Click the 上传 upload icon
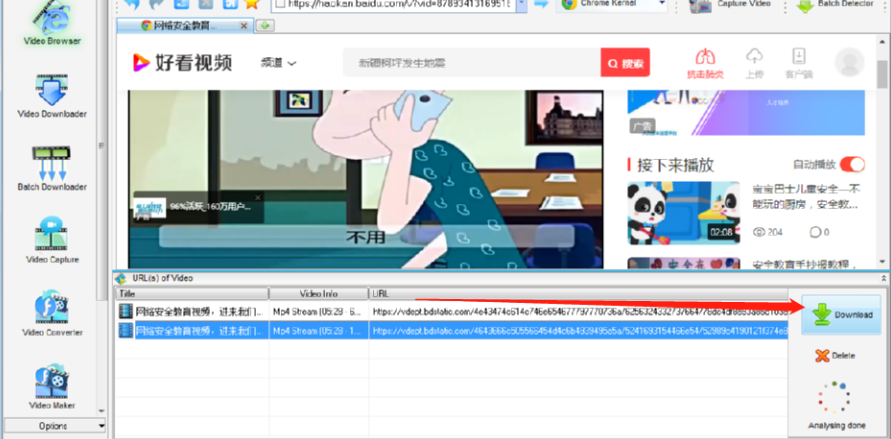 [754, 63]
